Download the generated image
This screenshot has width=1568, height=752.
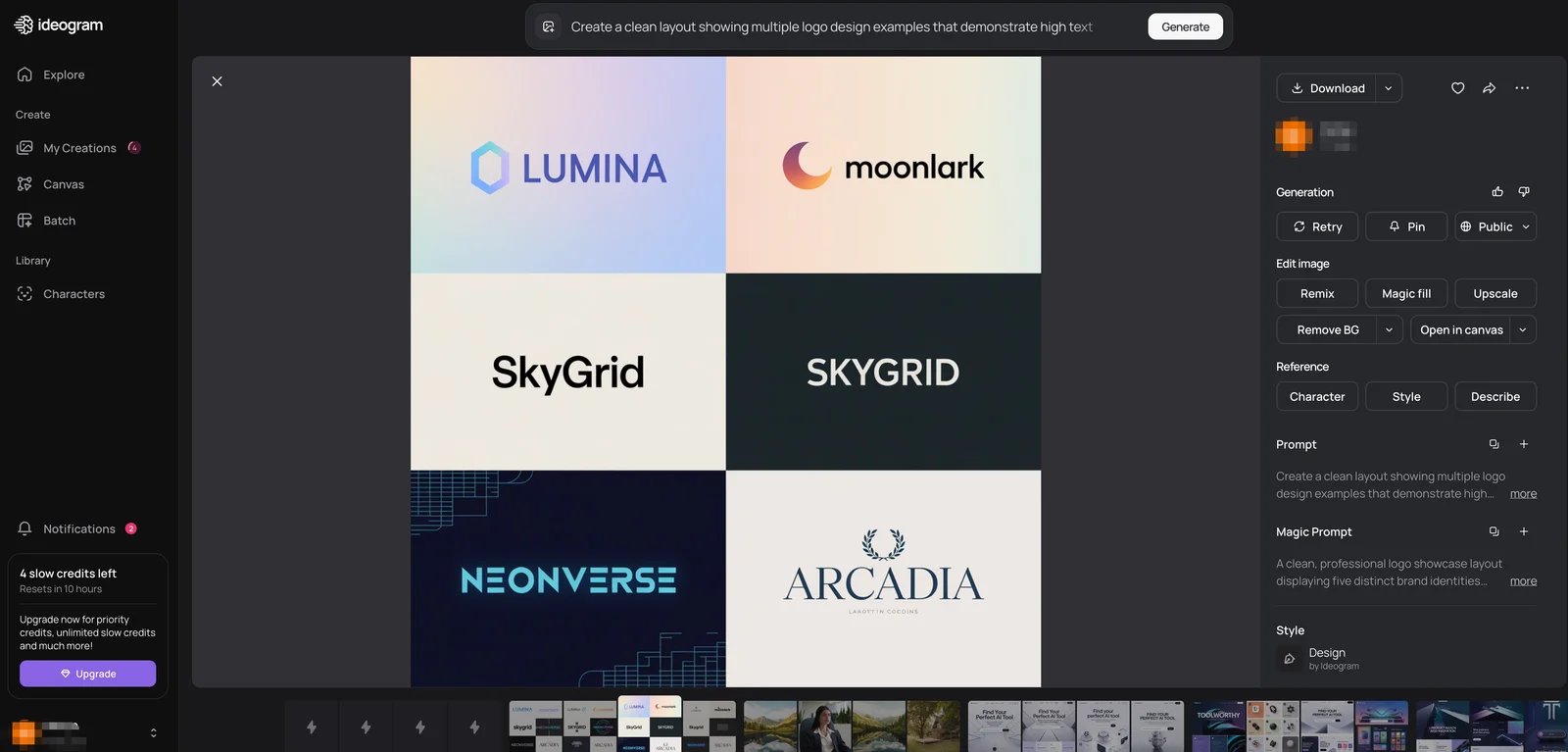(1327, 88)
